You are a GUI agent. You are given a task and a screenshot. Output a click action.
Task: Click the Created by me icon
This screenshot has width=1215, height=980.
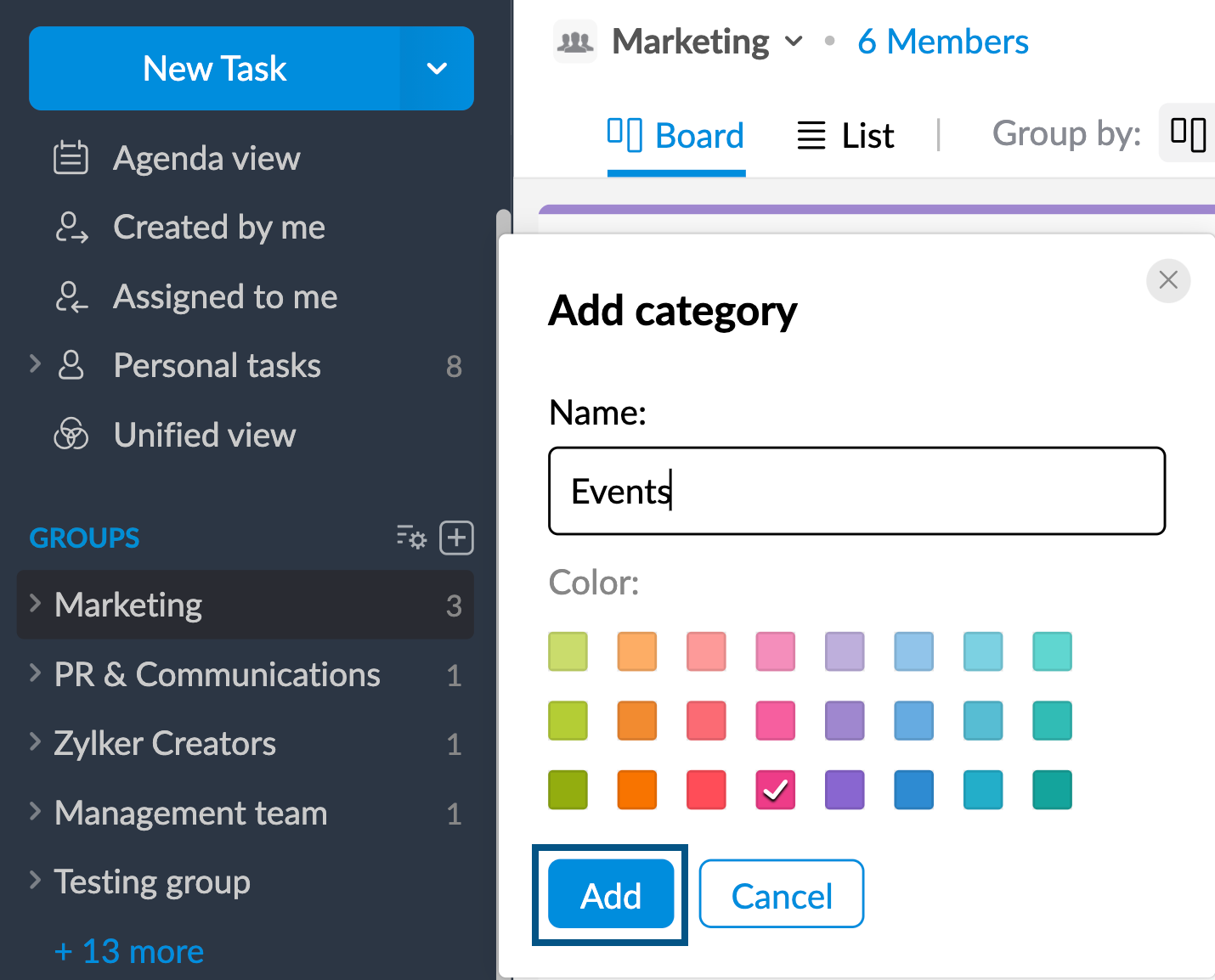coord(71,228)
